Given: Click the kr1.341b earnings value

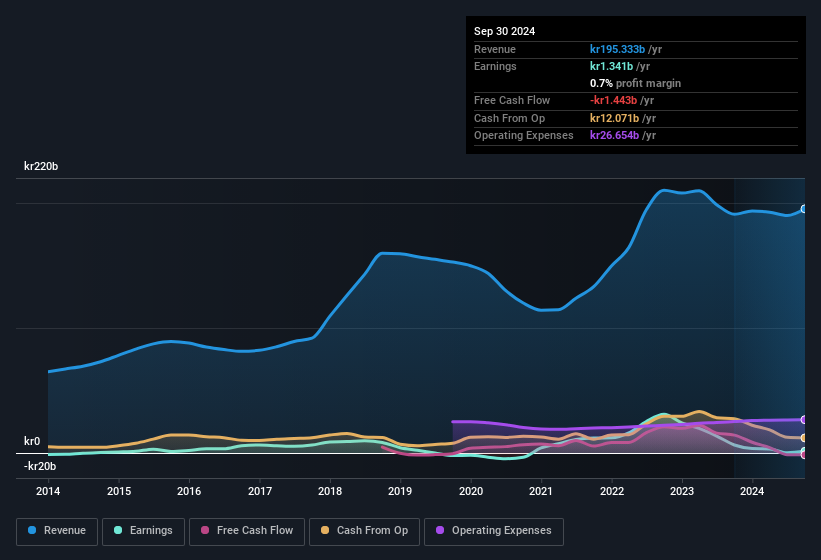Looking at the screenshot, I should [612, 66].
